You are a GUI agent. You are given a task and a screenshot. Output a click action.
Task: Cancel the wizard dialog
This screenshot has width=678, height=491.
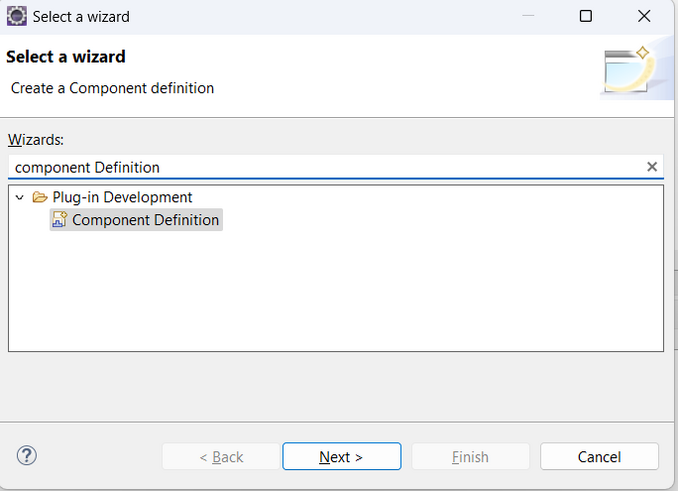pyautogui.click(x=599, y=457)
